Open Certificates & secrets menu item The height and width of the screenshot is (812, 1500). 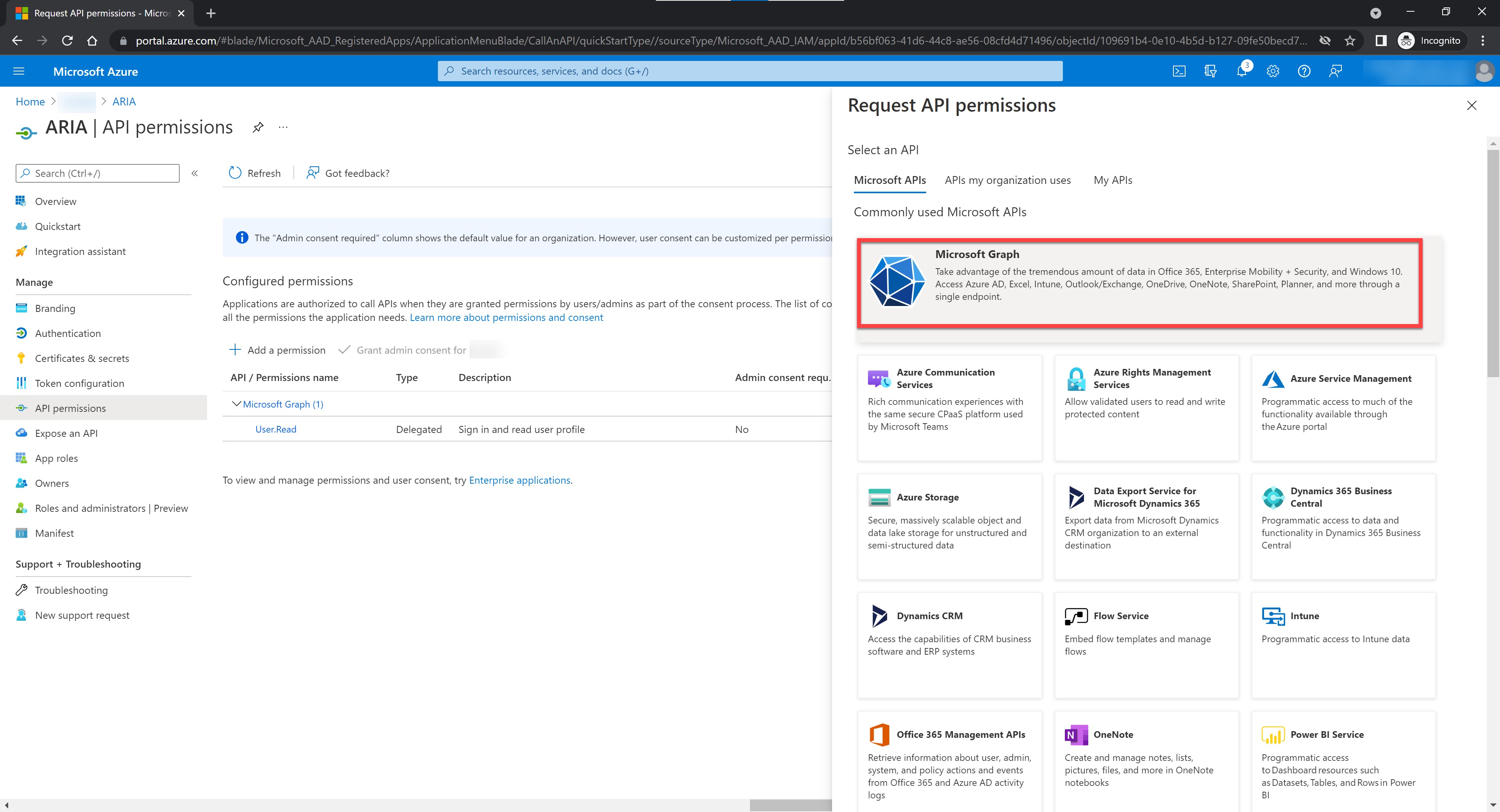click(82, 358)
